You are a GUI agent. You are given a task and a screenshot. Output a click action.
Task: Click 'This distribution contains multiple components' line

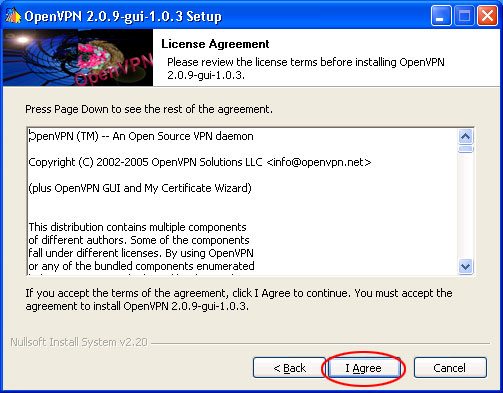point(137,227)
